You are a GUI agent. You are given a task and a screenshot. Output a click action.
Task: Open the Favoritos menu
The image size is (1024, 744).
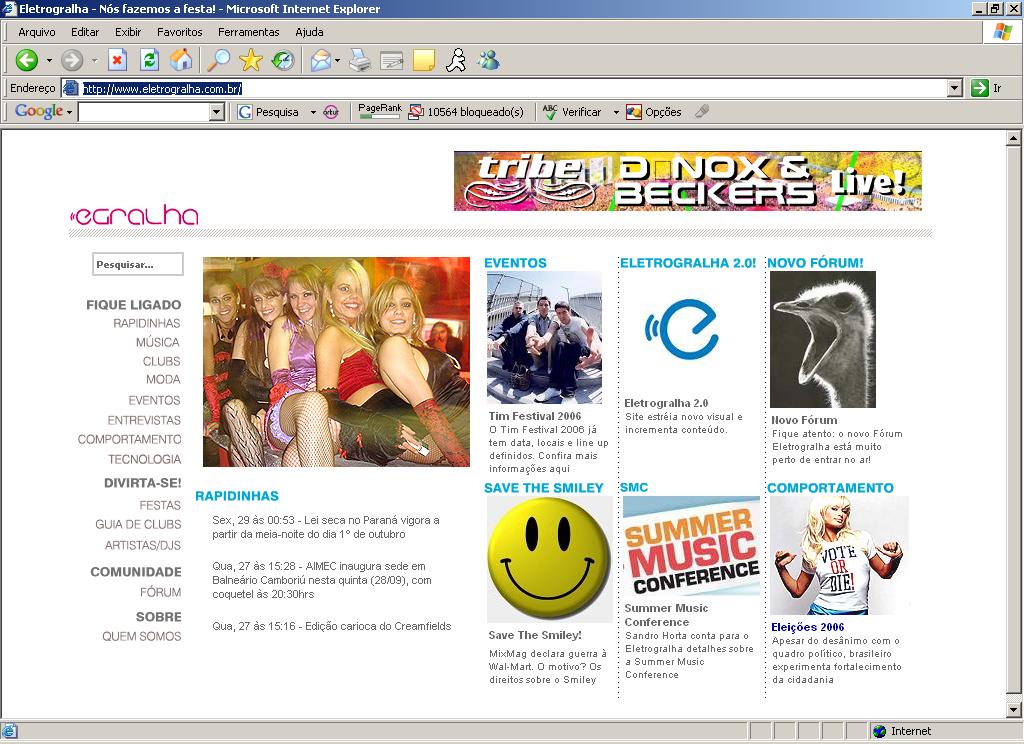(180, 32)
